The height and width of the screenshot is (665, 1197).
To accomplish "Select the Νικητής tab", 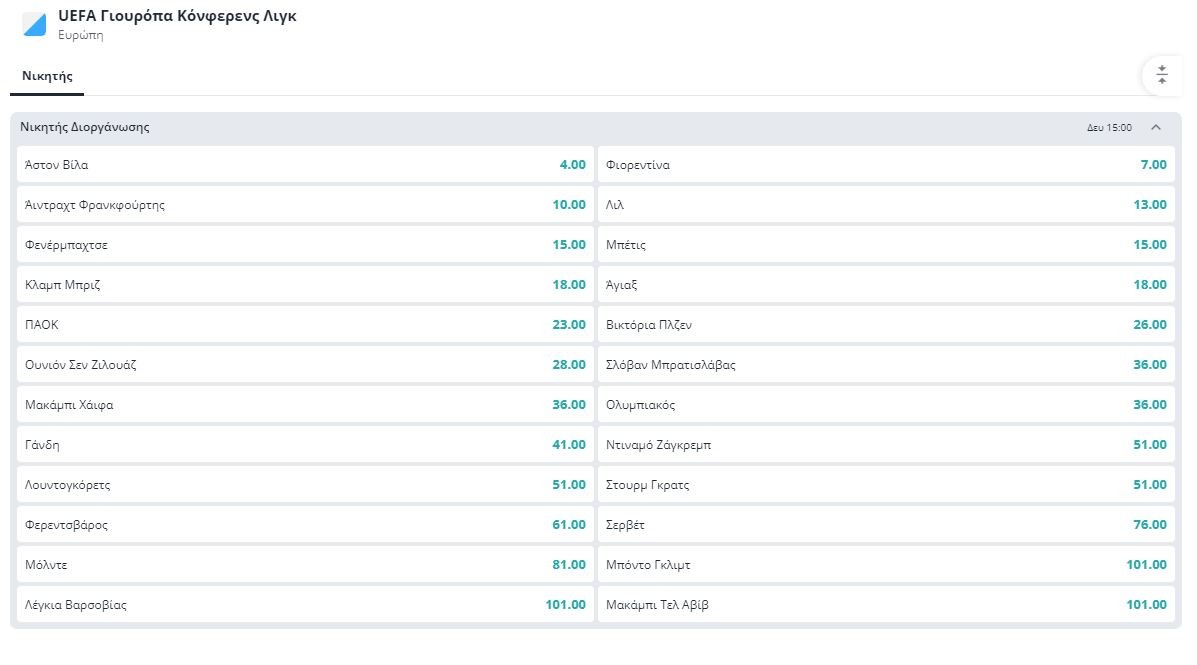I will pos(47,76).
